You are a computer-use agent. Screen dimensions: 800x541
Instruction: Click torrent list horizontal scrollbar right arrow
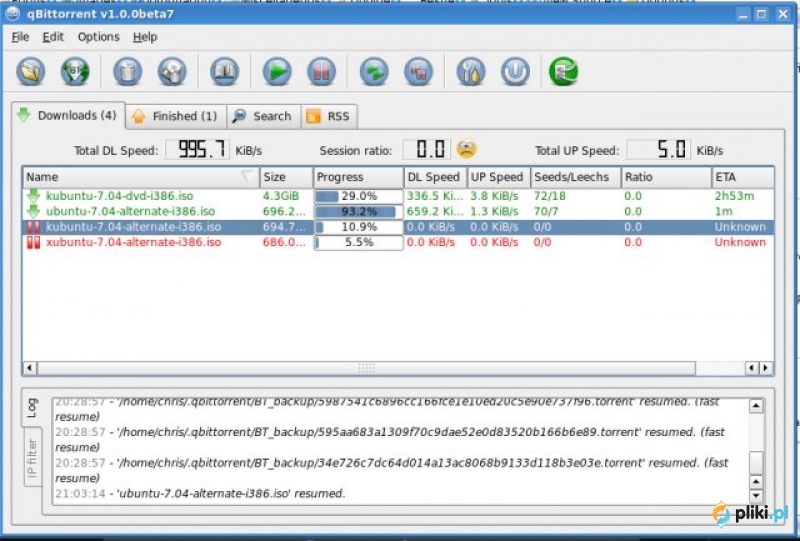coord(766,368)
